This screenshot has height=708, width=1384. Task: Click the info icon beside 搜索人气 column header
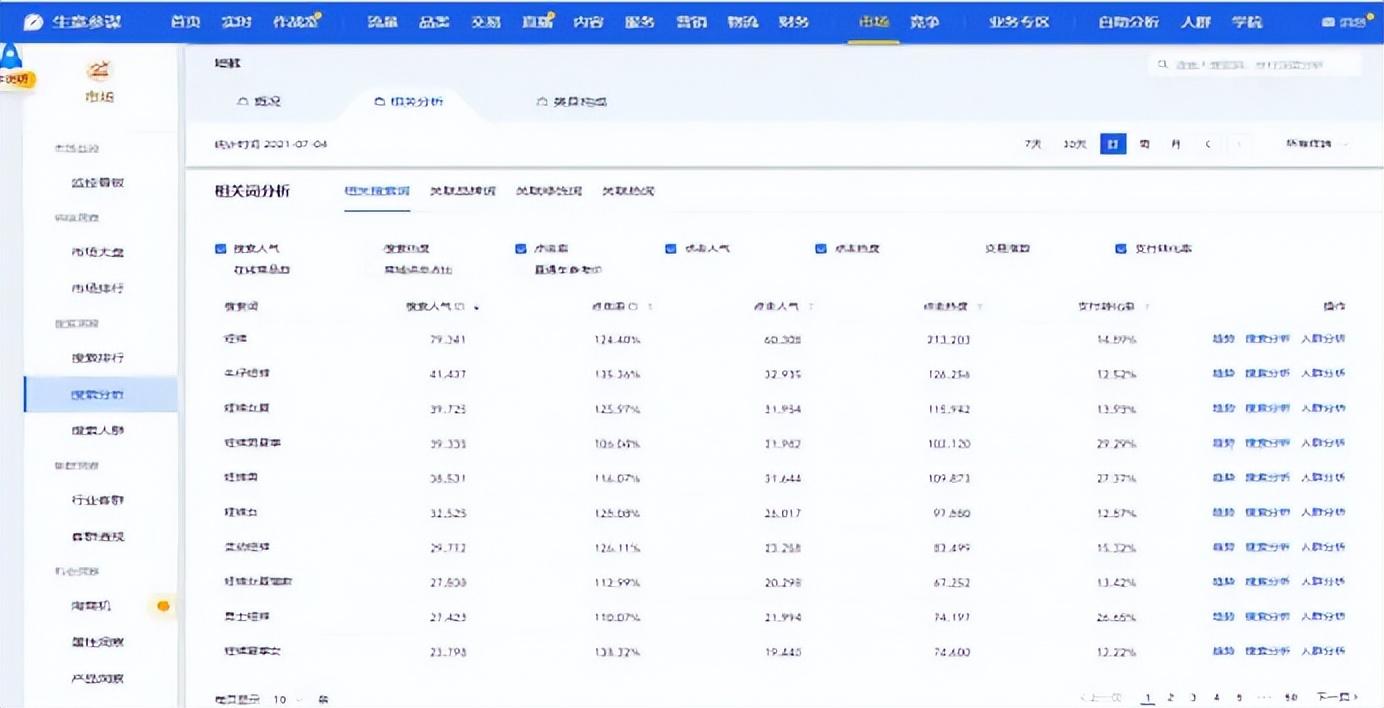point(460,307)
